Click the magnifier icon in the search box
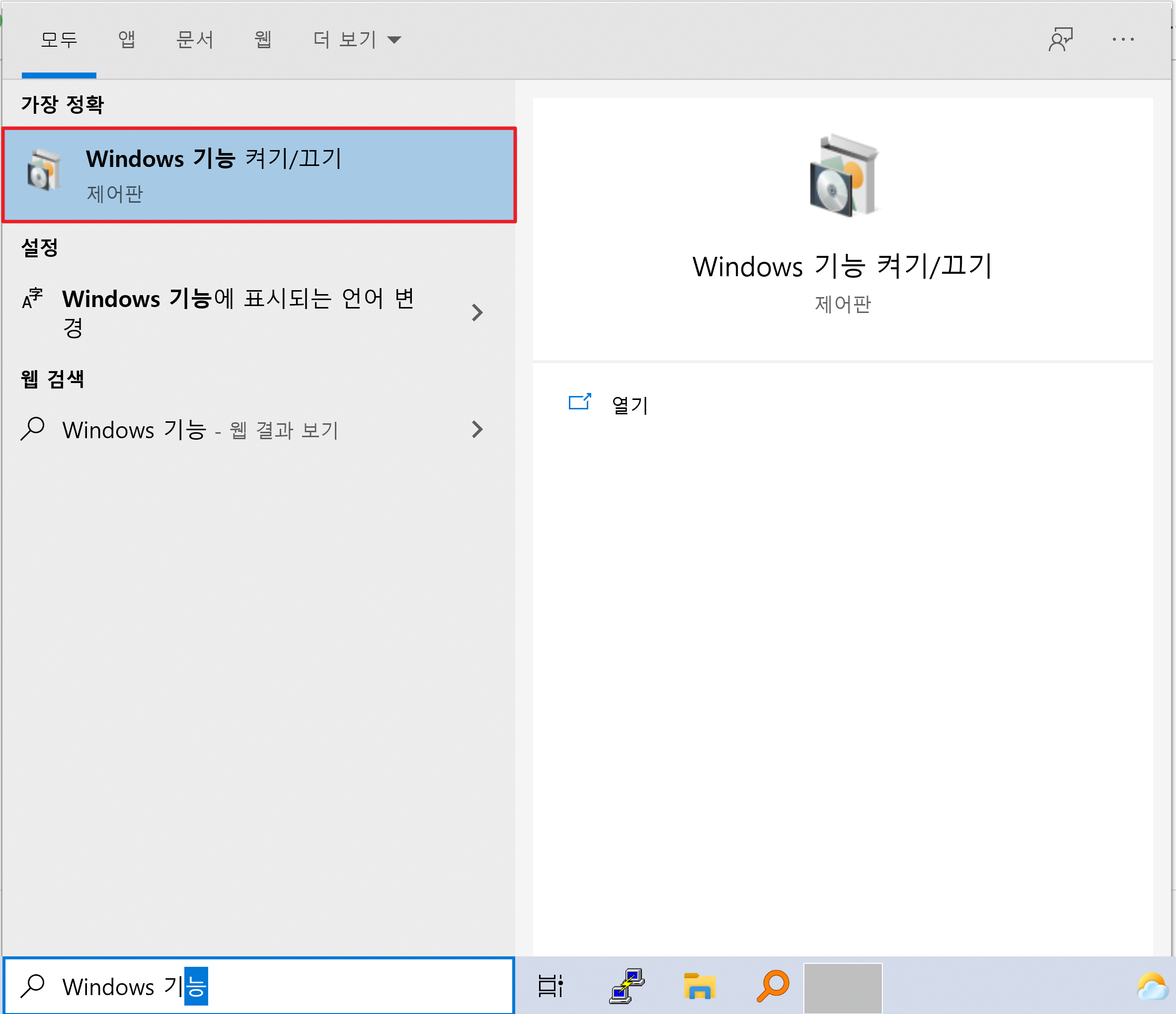The width and height of the screenshot is (1176, 1014). (x=32, y=986)
